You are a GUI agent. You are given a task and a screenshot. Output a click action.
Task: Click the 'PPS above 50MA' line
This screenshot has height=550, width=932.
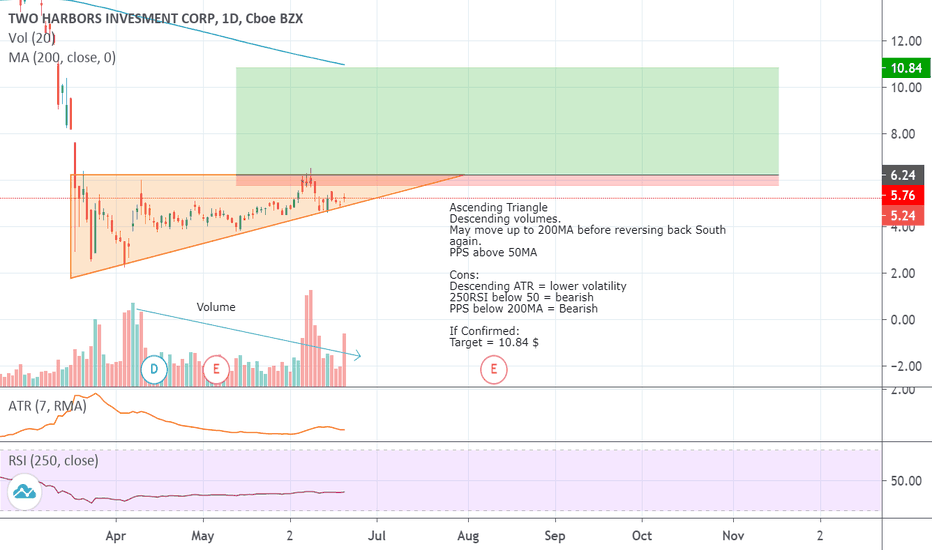[x=493, y=253]
